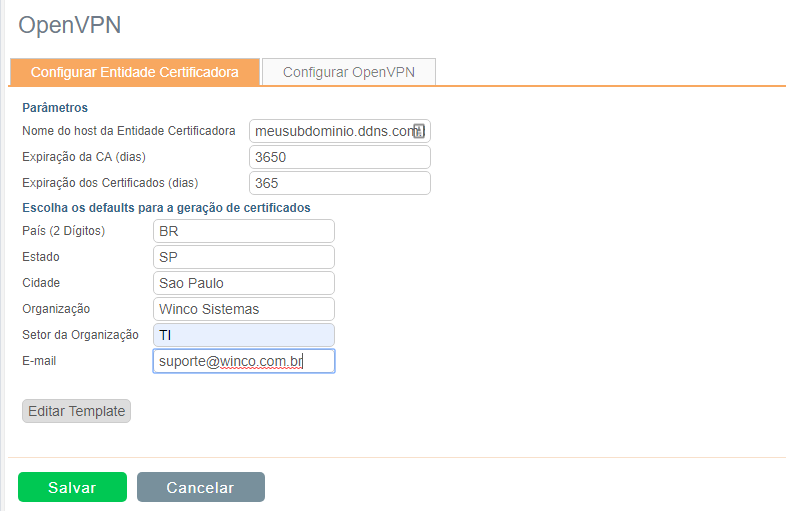Screen dimensions: 786x511
Task: Click the 'Setor da Organização' label
Action: click(80, 335)
